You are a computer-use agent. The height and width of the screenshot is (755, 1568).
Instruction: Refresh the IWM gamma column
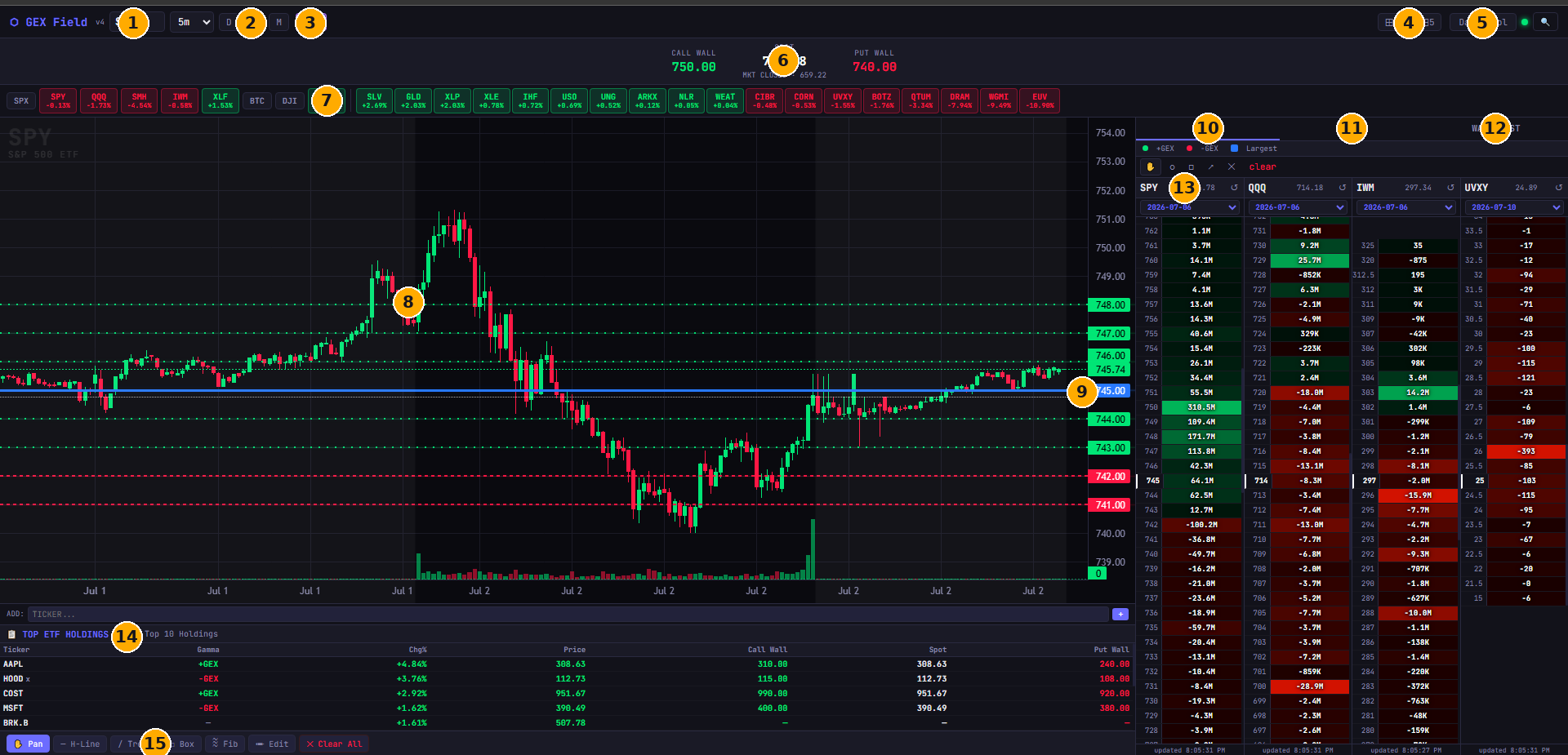pyautogui.click(x=1450, y=188)
